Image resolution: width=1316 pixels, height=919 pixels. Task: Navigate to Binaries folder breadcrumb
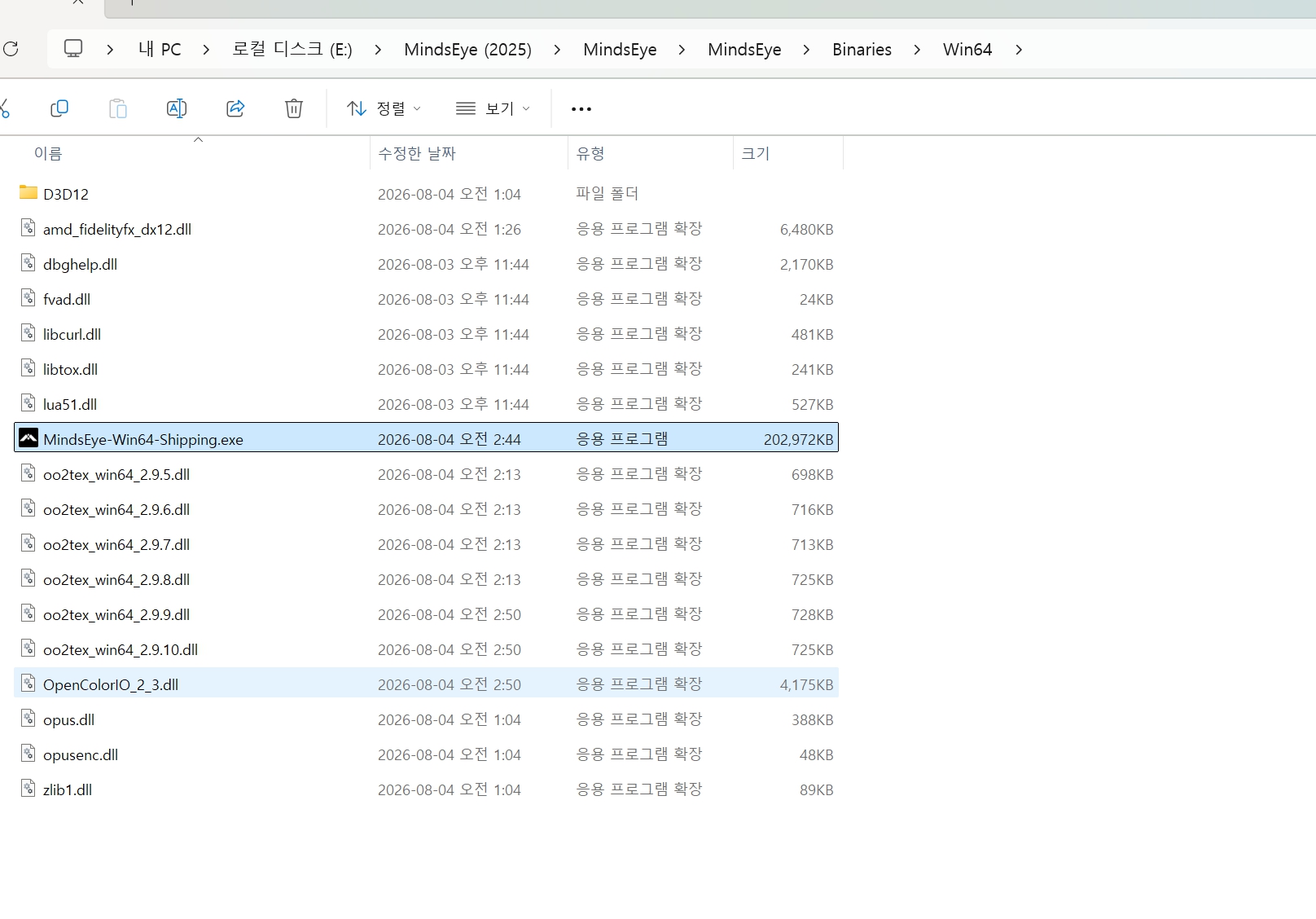click(862, 50)
